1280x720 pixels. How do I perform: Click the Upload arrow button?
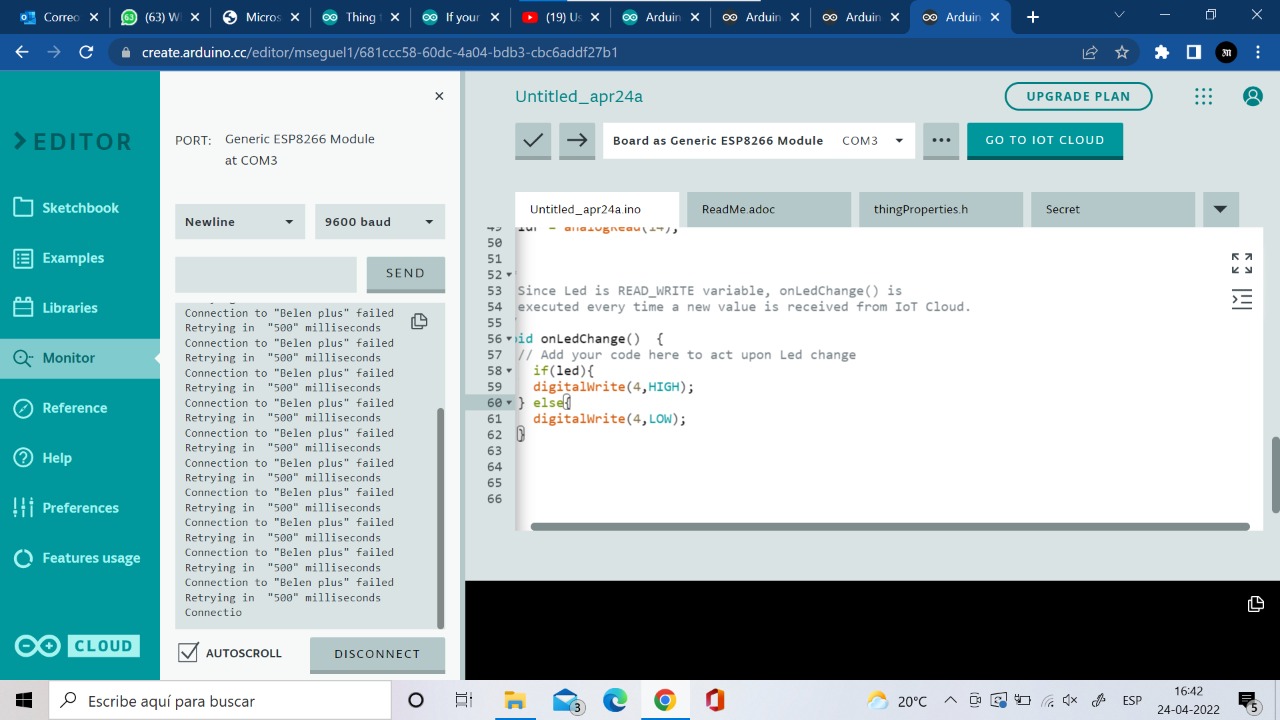click(x=577, y=140)
